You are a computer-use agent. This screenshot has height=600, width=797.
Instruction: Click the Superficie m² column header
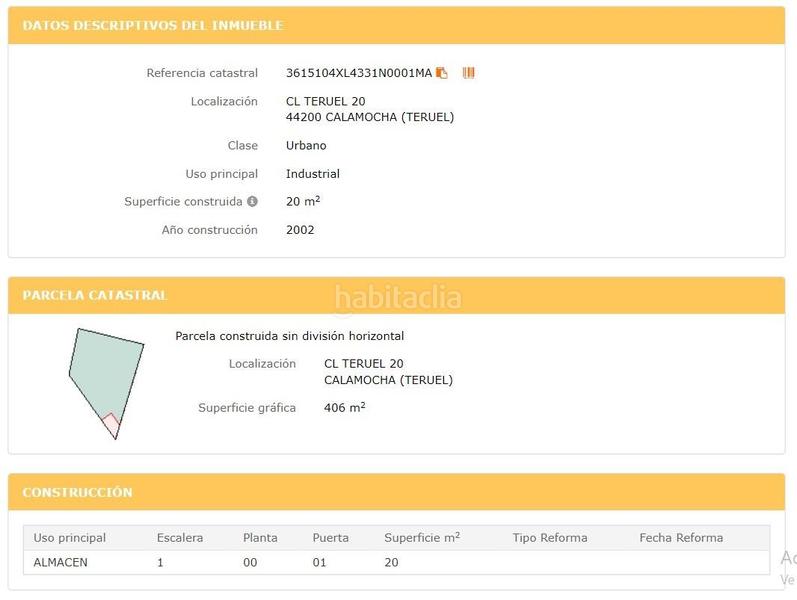point(421,537)
